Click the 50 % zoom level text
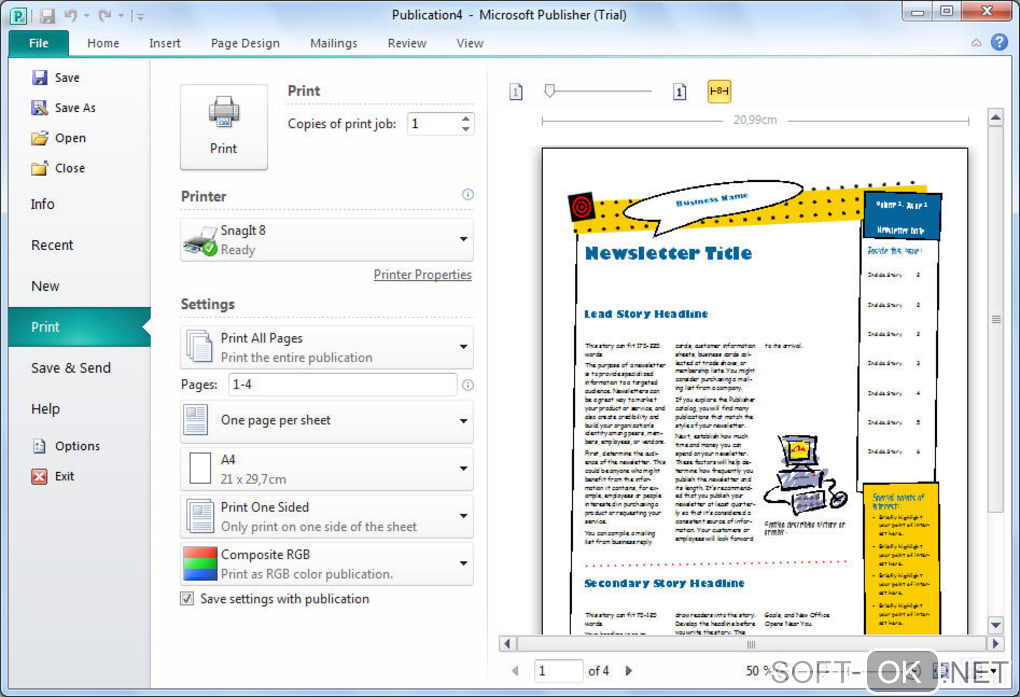 [x=758, y=670]
